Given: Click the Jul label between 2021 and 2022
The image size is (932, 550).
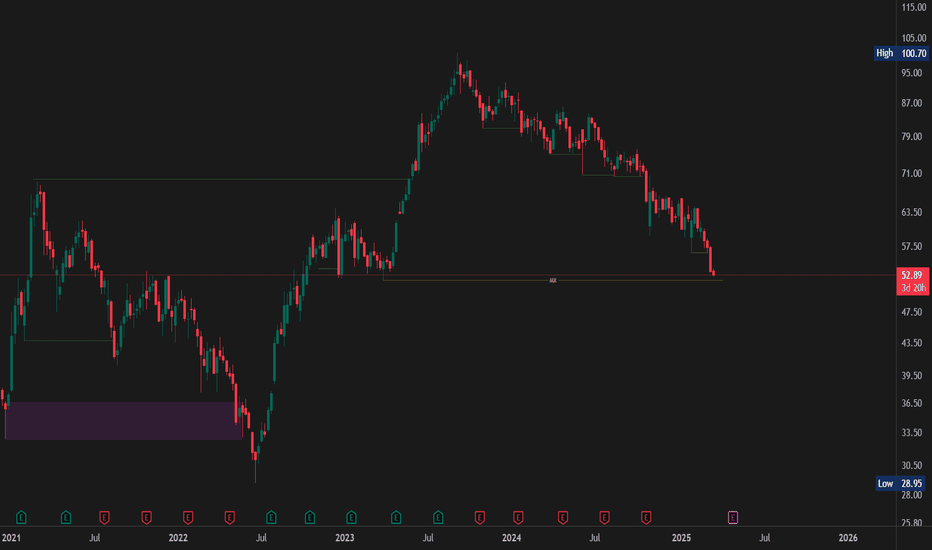Looking at the screenshot, I should pos(95,538).
